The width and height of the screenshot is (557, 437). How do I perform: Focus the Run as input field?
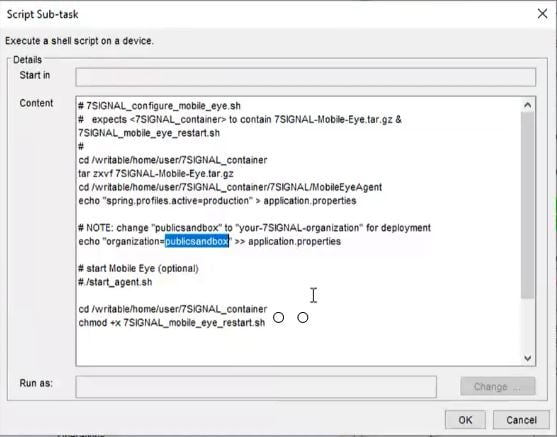click(x=256, y=387)
